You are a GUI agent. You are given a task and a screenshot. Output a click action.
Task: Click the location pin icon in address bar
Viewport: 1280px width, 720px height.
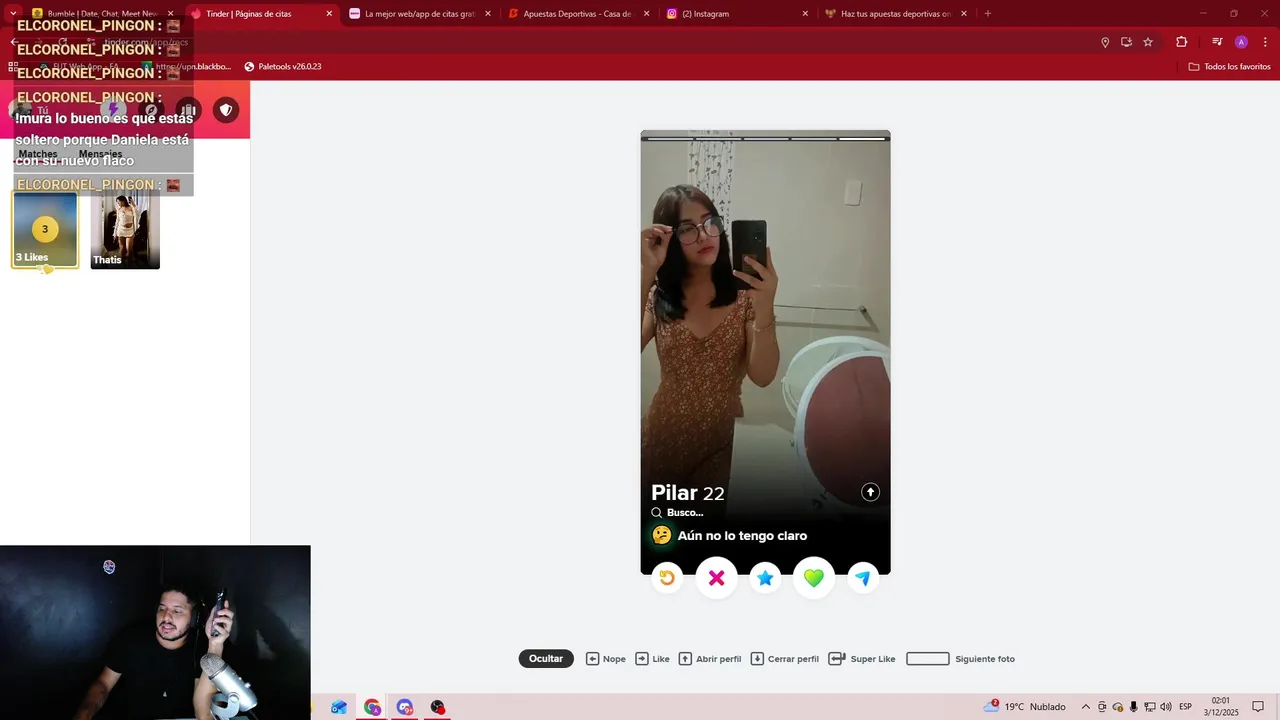pyautogui.click(x=1105, y=42)
